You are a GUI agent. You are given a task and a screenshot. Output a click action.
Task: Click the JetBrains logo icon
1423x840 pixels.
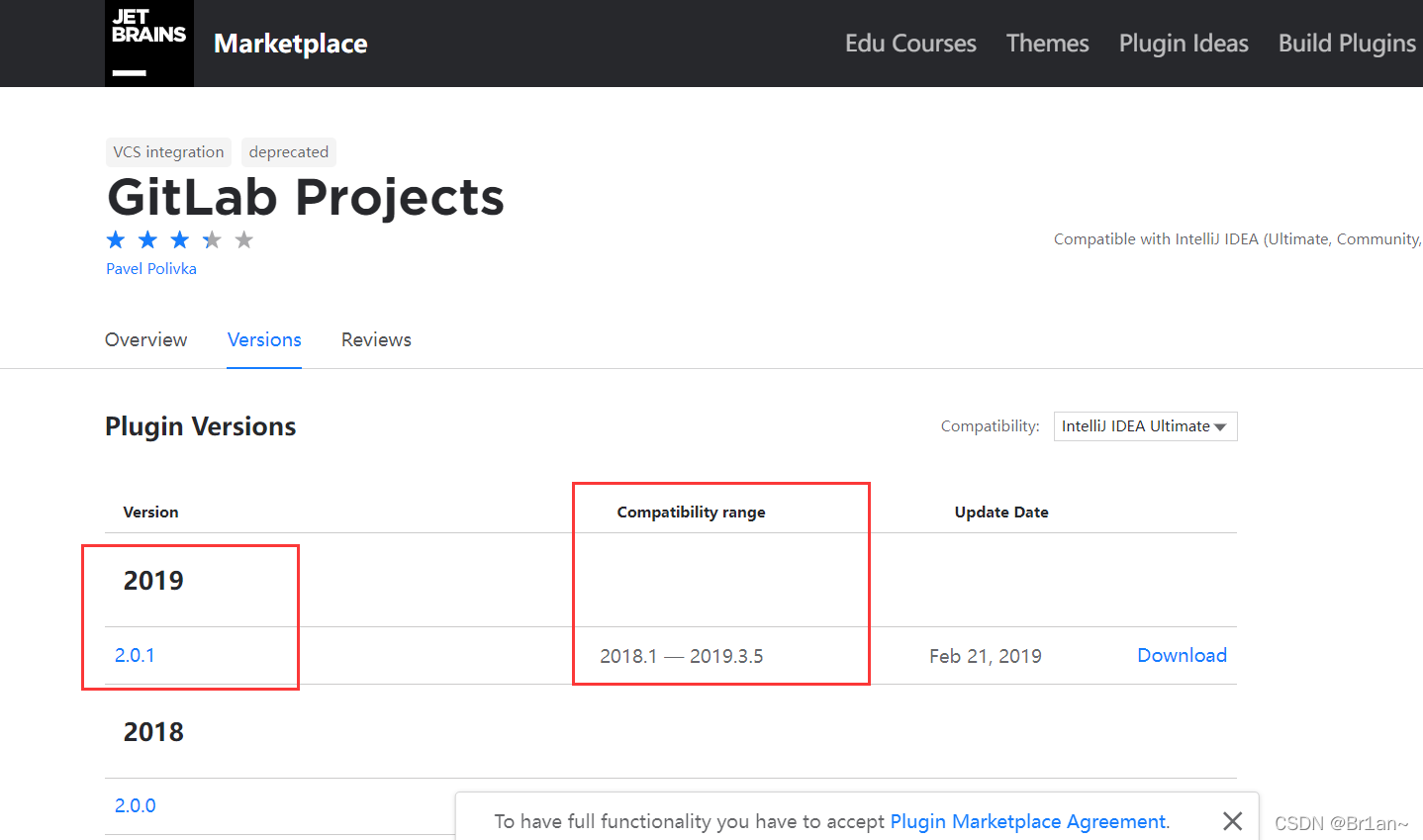click(148, 43)
